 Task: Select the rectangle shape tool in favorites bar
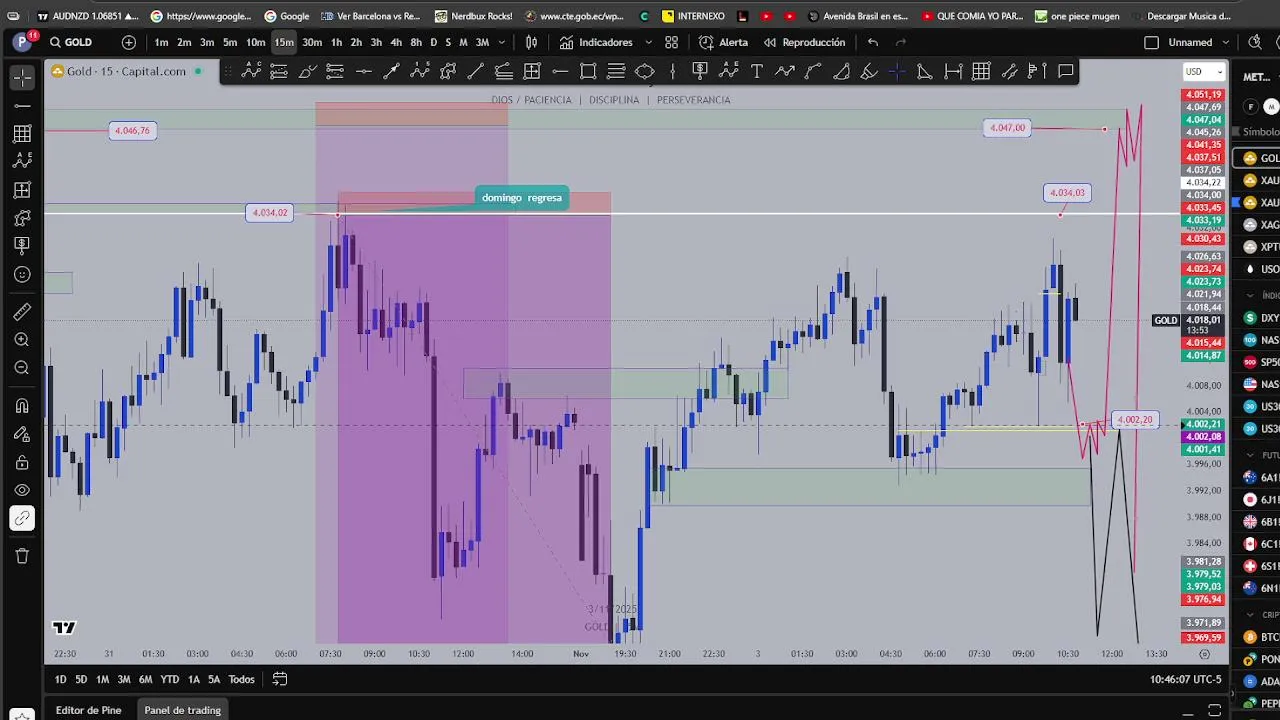tap(588, 71)
